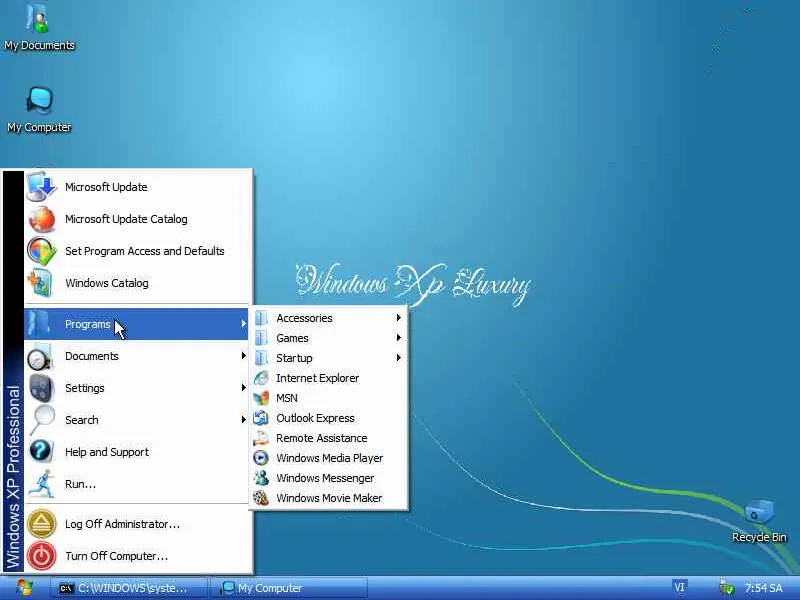Choose the Microsoft Update menu entry text

106,187
